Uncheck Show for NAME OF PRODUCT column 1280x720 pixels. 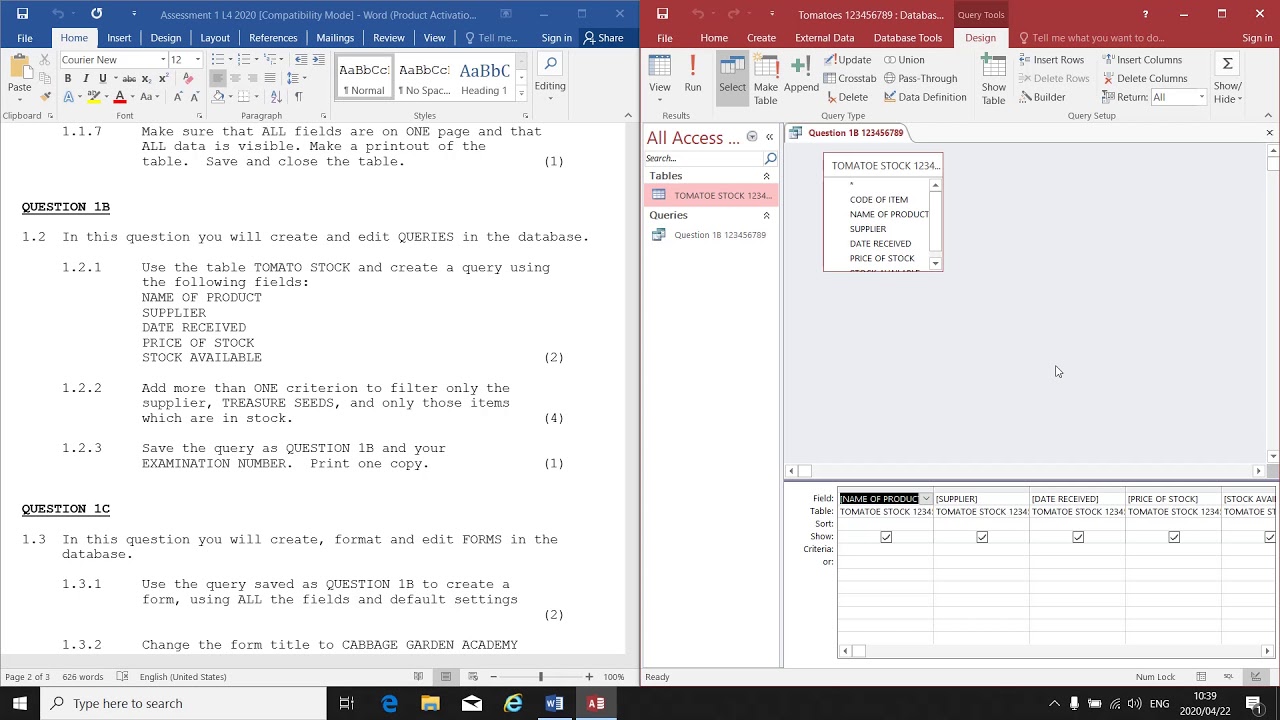pos(886,537)
